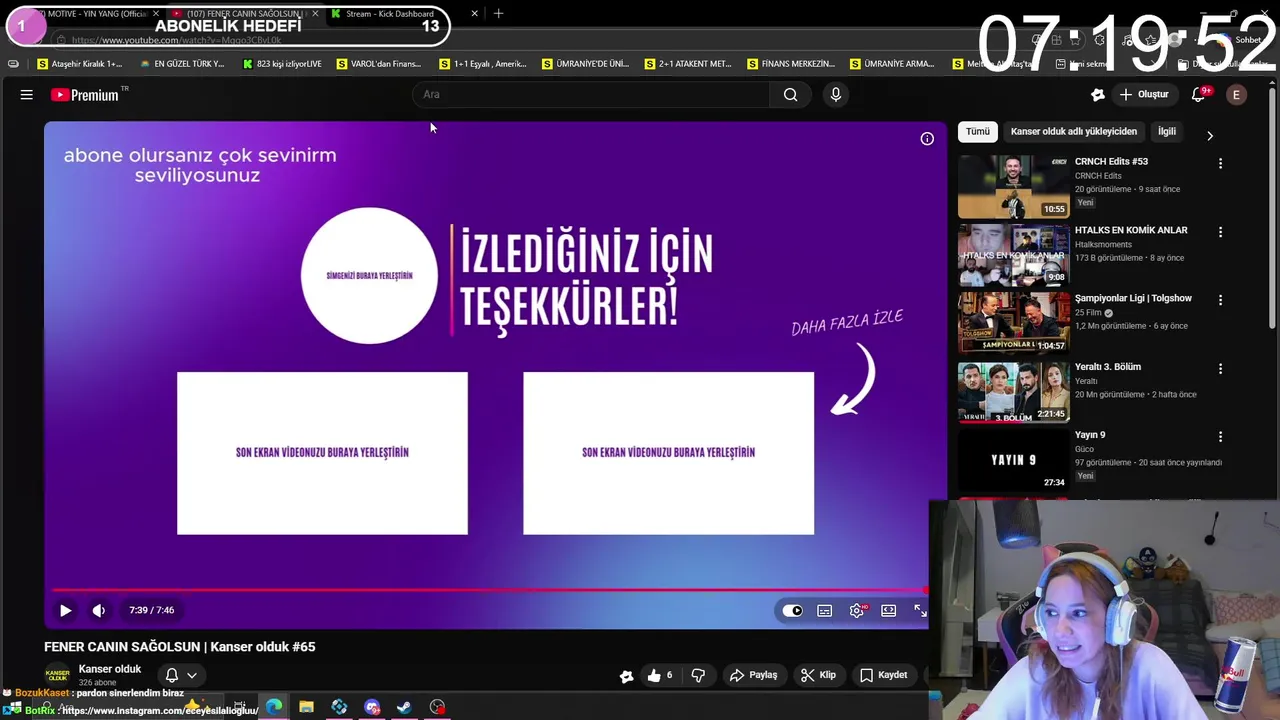
Task: Open the Yeraltı 3. Bölüm thumbnail
Action: (1013, 392)
